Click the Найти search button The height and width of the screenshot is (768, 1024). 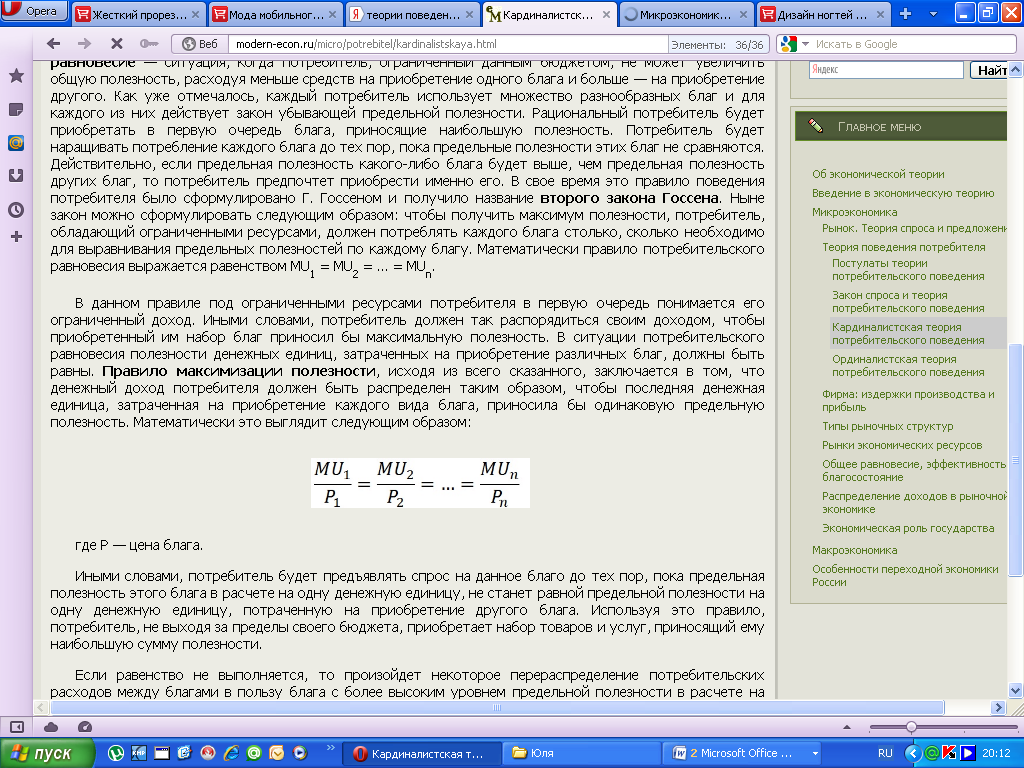990,70
